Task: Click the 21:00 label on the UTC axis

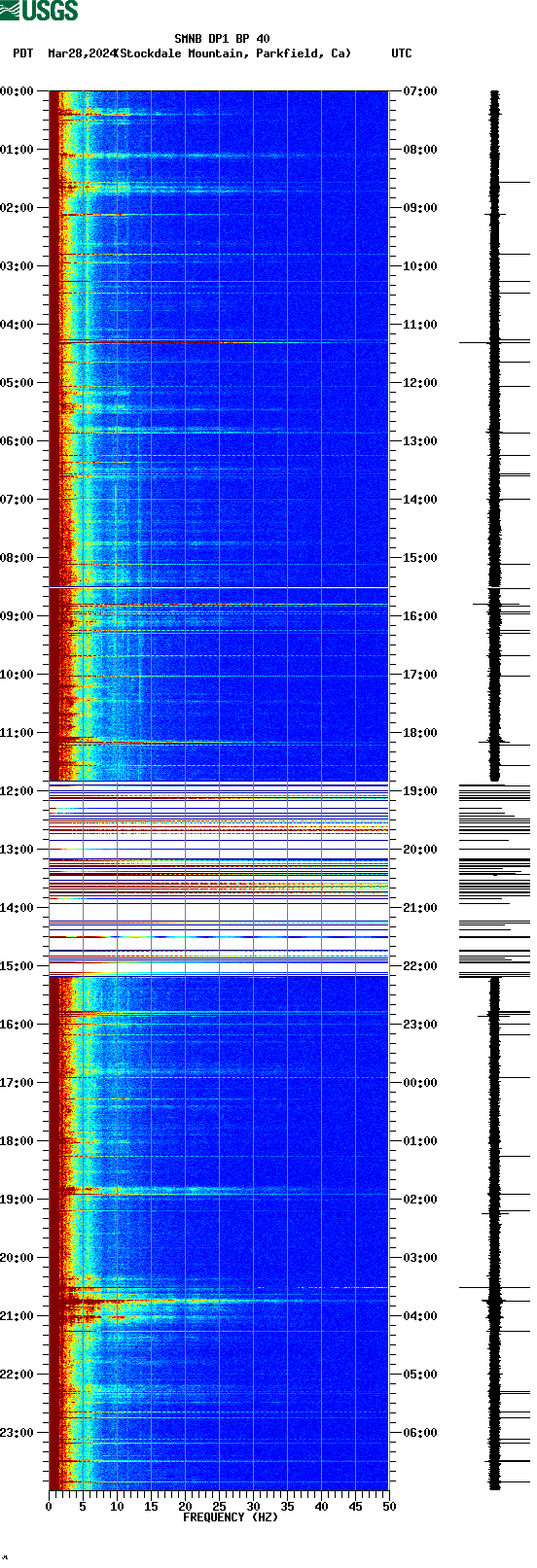Action: coord(420,908)
